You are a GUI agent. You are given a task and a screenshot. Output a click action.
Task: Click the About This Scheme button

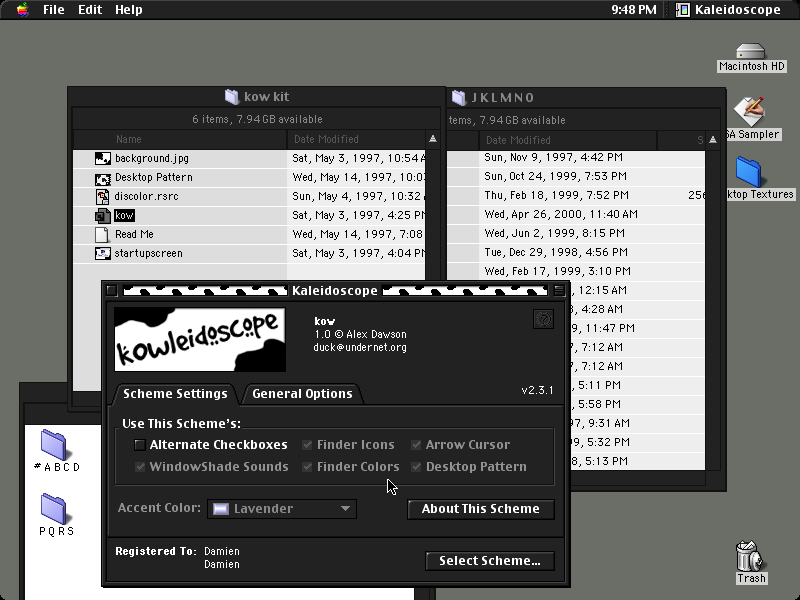[481, 509]
